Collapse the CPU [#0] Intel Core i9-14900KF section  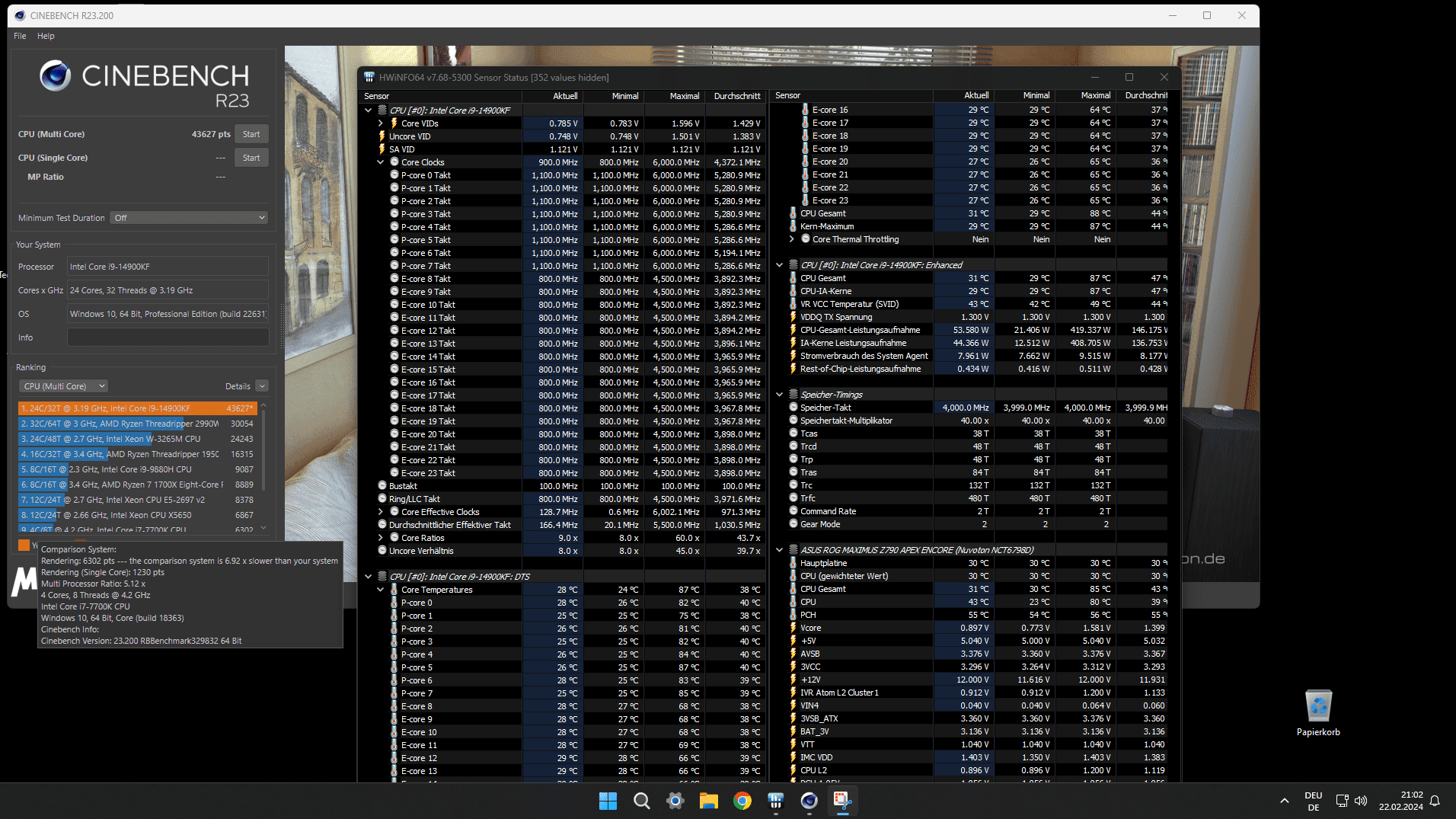coord(369,110)
